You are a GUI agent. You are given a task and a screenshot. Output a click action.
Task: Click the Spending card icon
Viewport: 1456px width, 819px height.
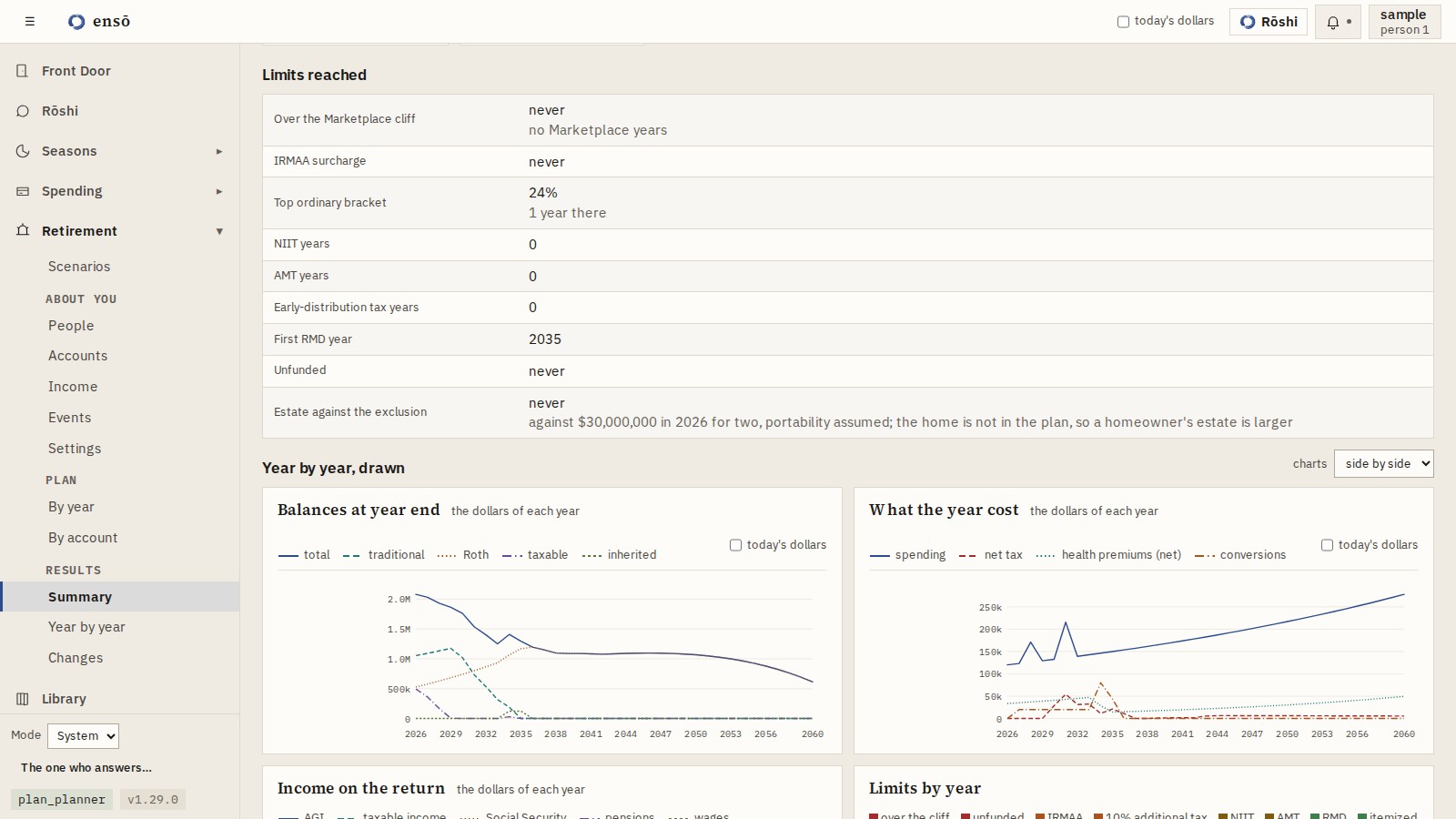pos(23,191)
